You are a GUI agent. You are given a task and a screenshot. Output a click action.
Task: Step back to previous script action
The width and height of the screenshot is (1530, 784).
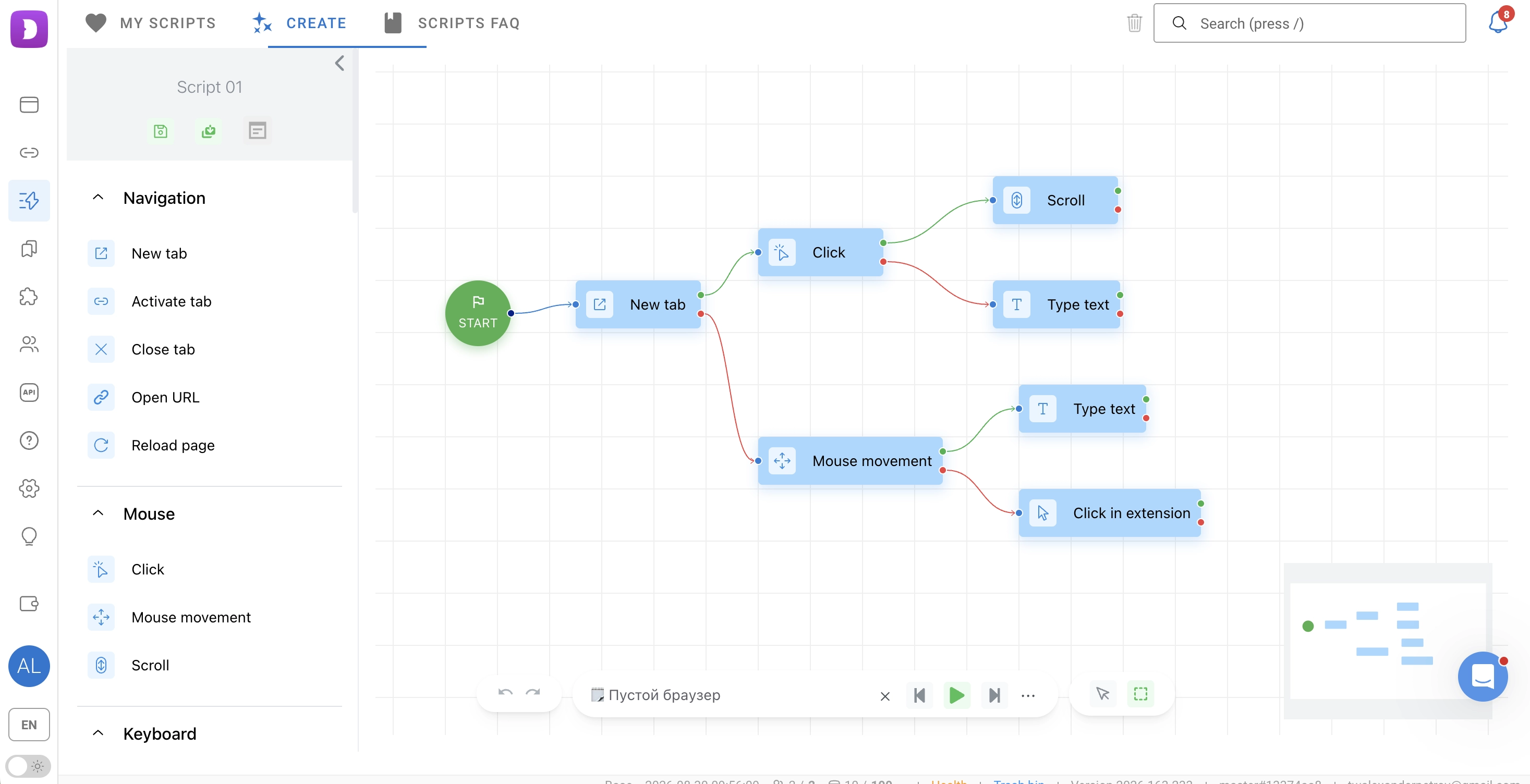tap(919, 695)
